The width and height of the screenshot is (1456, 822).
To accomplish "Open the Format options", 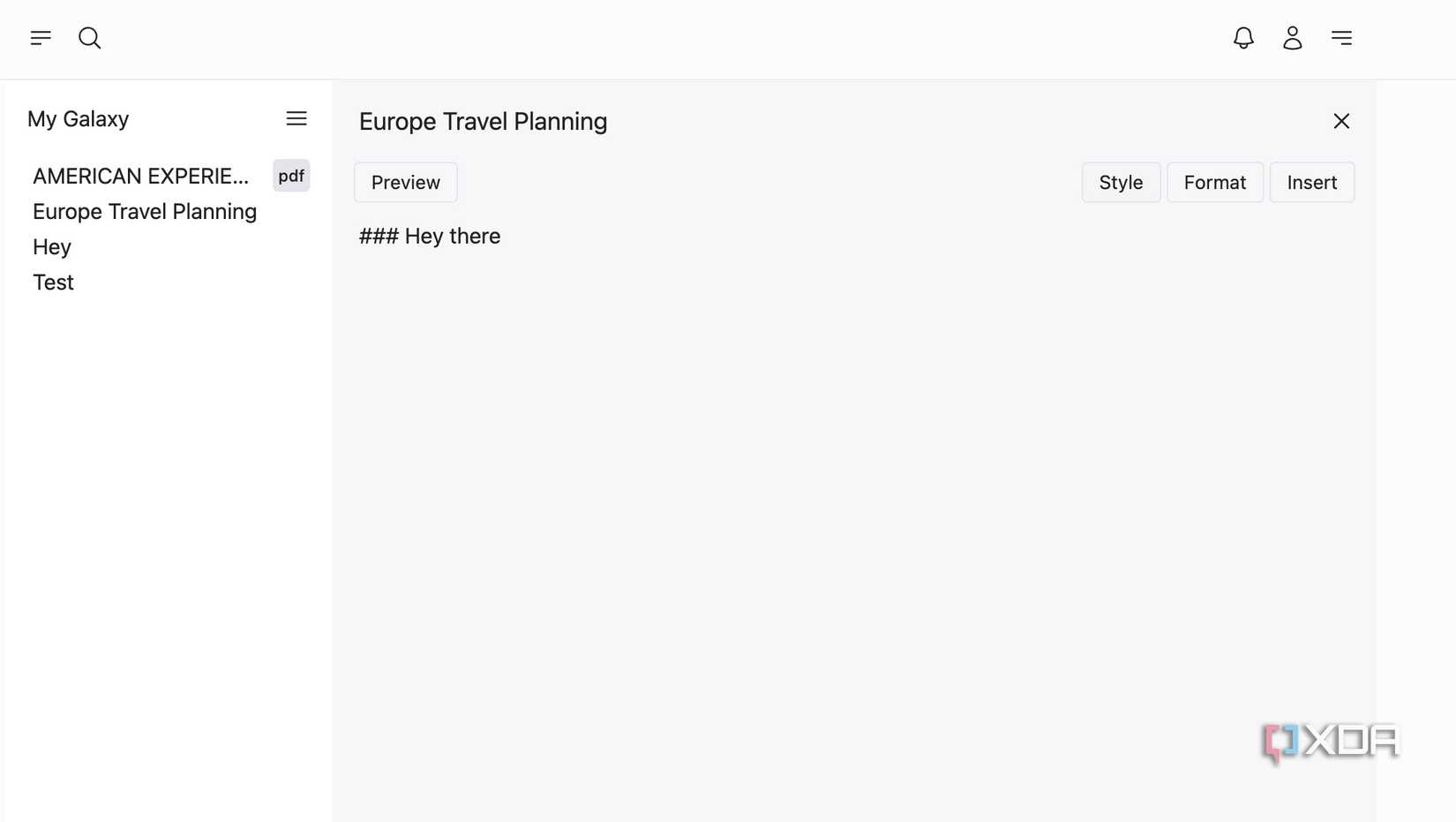I will point(1215,182).
